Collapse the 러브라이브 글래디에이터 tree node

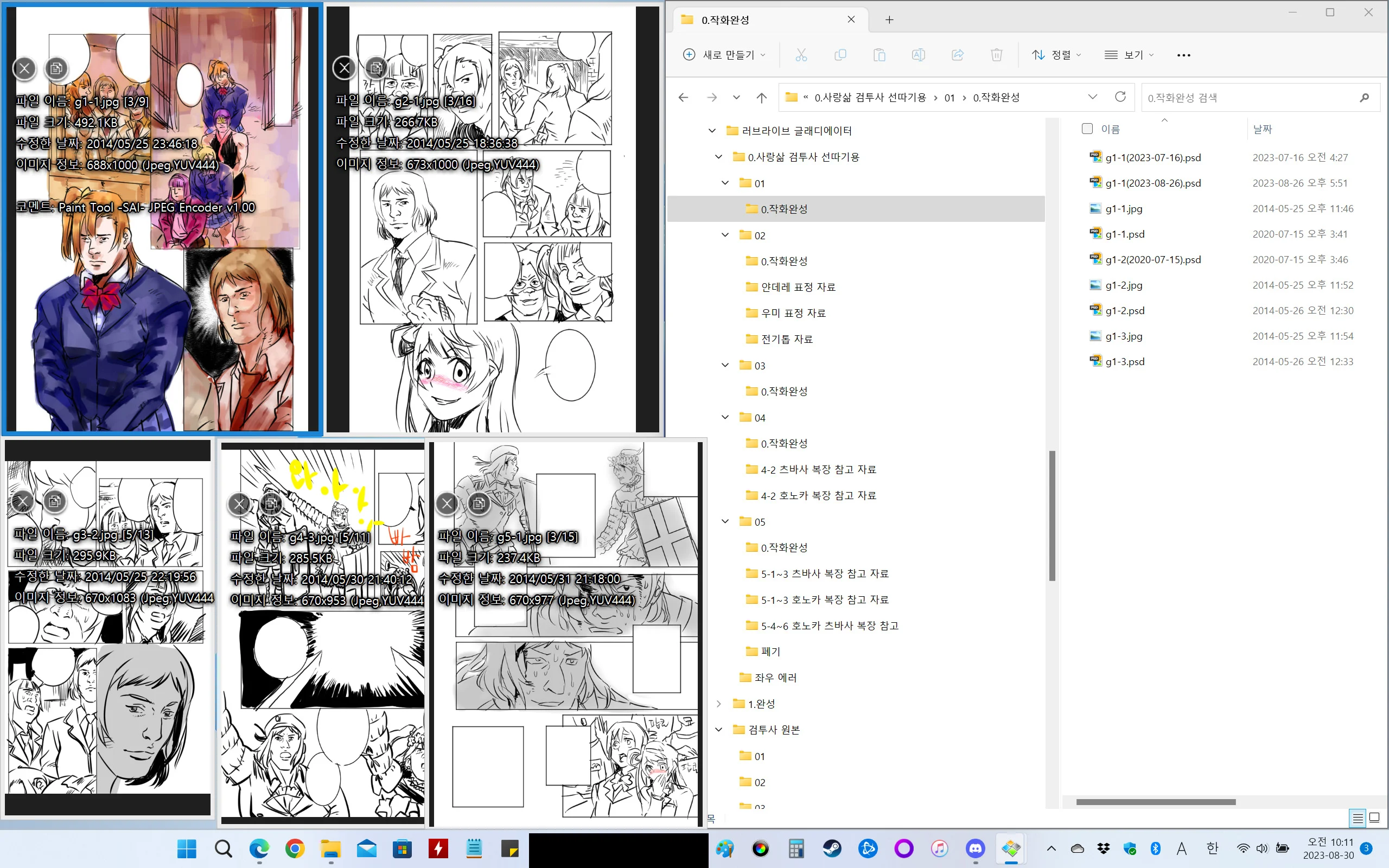[x=712, y=131]
